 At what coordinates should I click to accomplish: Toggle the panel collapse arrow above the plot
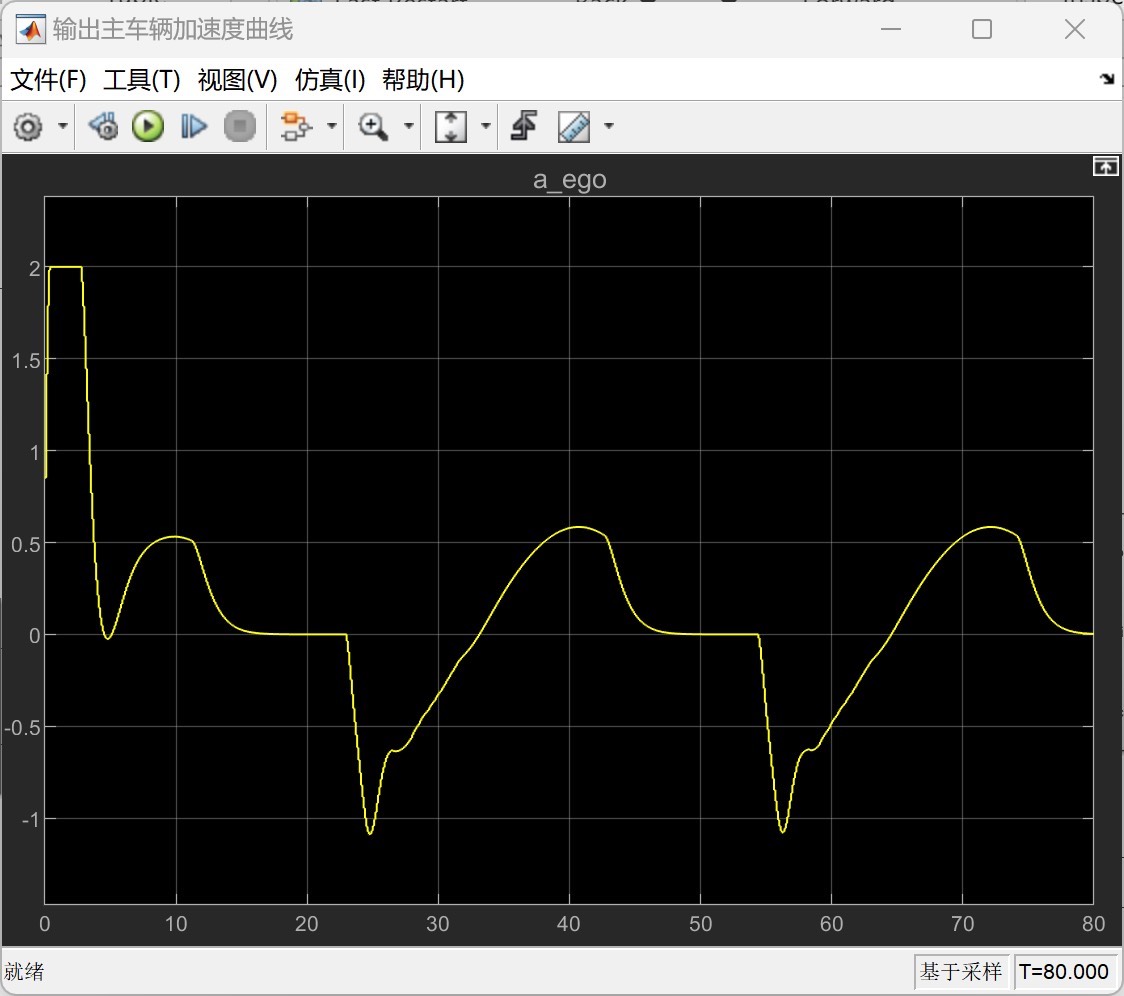click(x=1106, y=166)
